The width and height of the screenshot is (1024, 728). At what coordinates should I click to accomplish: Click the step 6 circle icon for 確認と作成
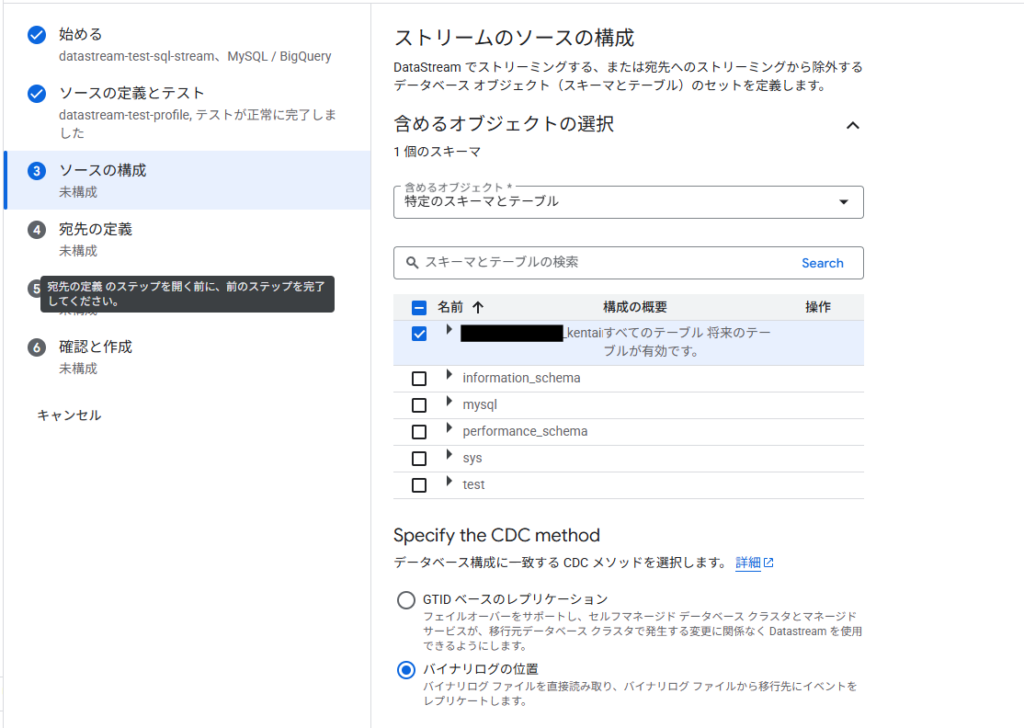37,348
